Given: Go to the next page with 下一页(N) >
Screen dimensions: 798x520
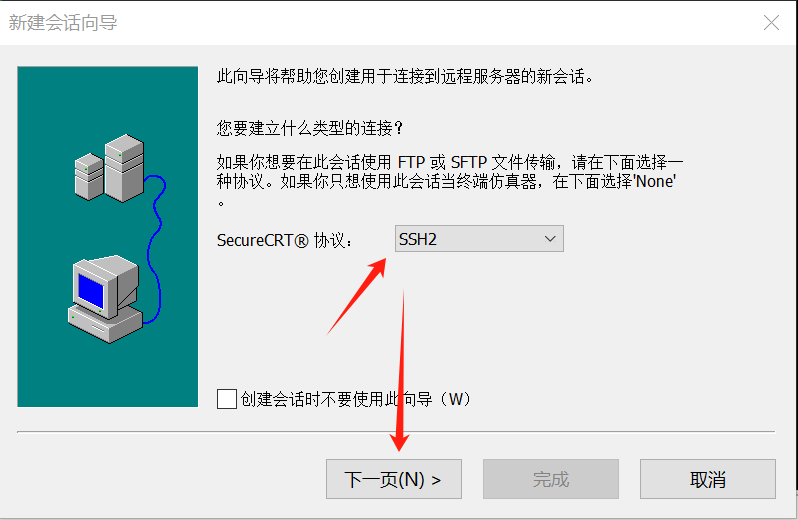Looking at the screenshot, I should (x=393, y=479).
